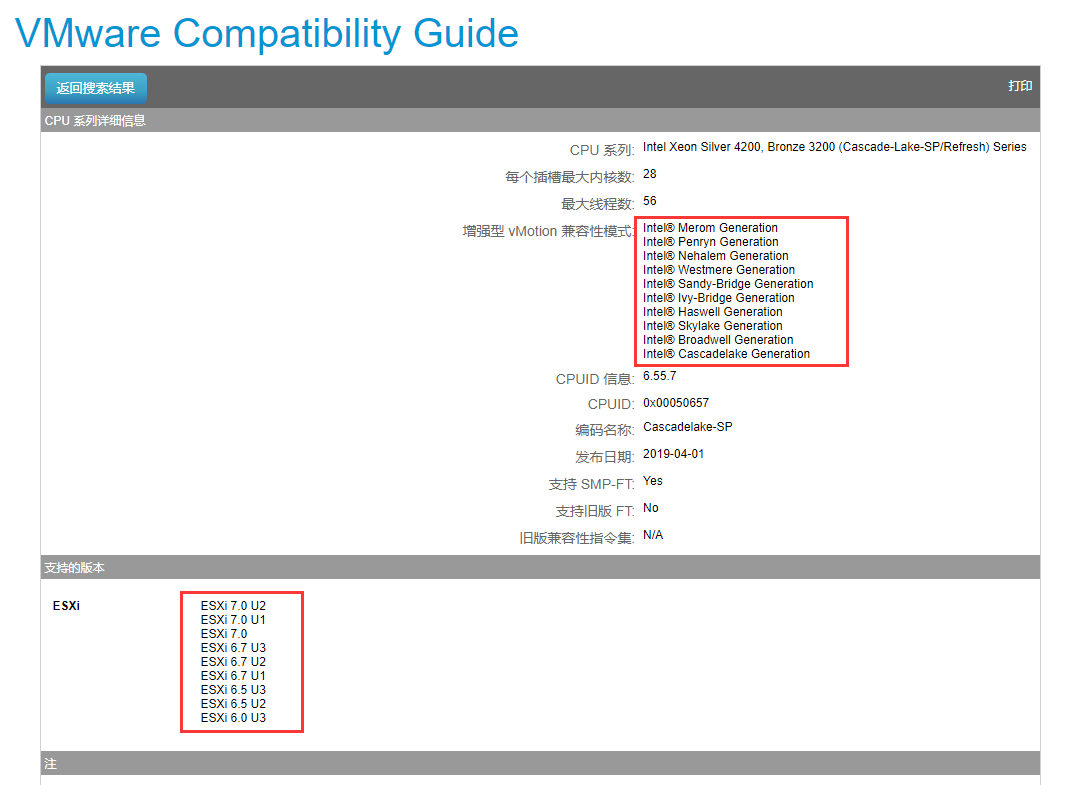Click the 每个插槽最大内核数 label
Screen dimensions: 1068x785
pyautogui.click(x=569, y=177)
